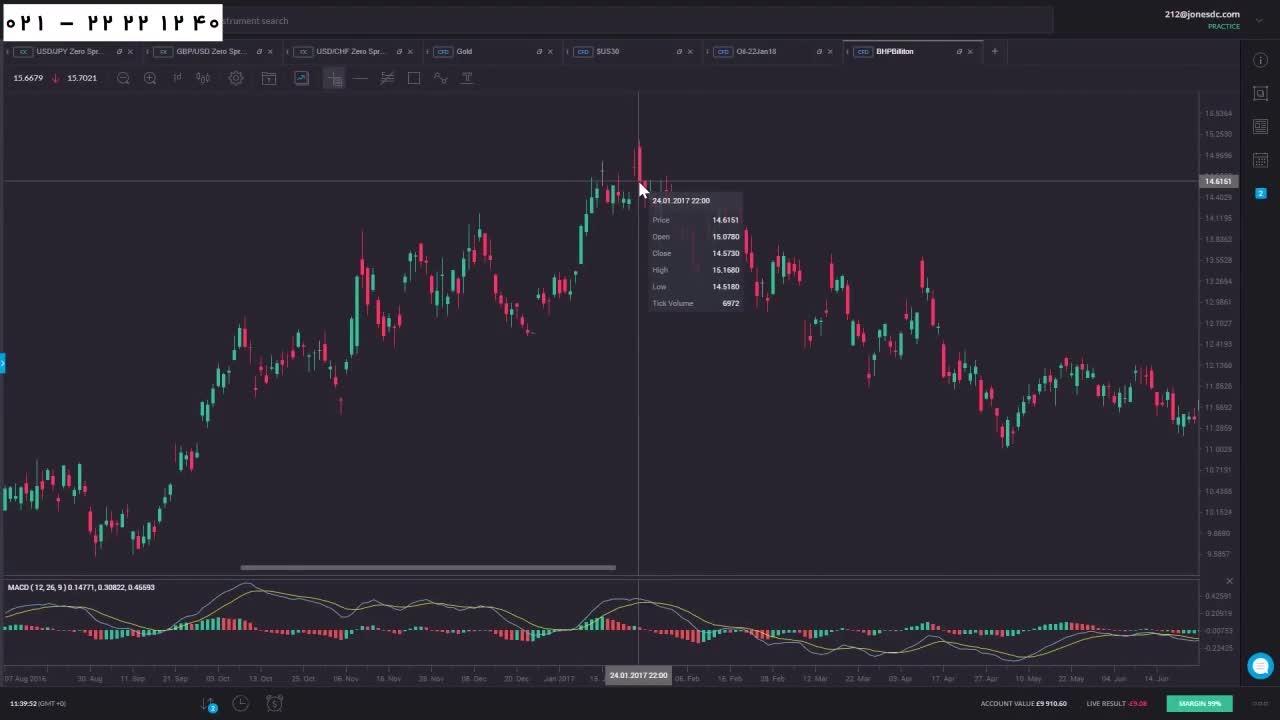The width and height of the screenshot is (1280, 720).
Task: Click the MARGIN 99% button
Action: pos(1199,703)
